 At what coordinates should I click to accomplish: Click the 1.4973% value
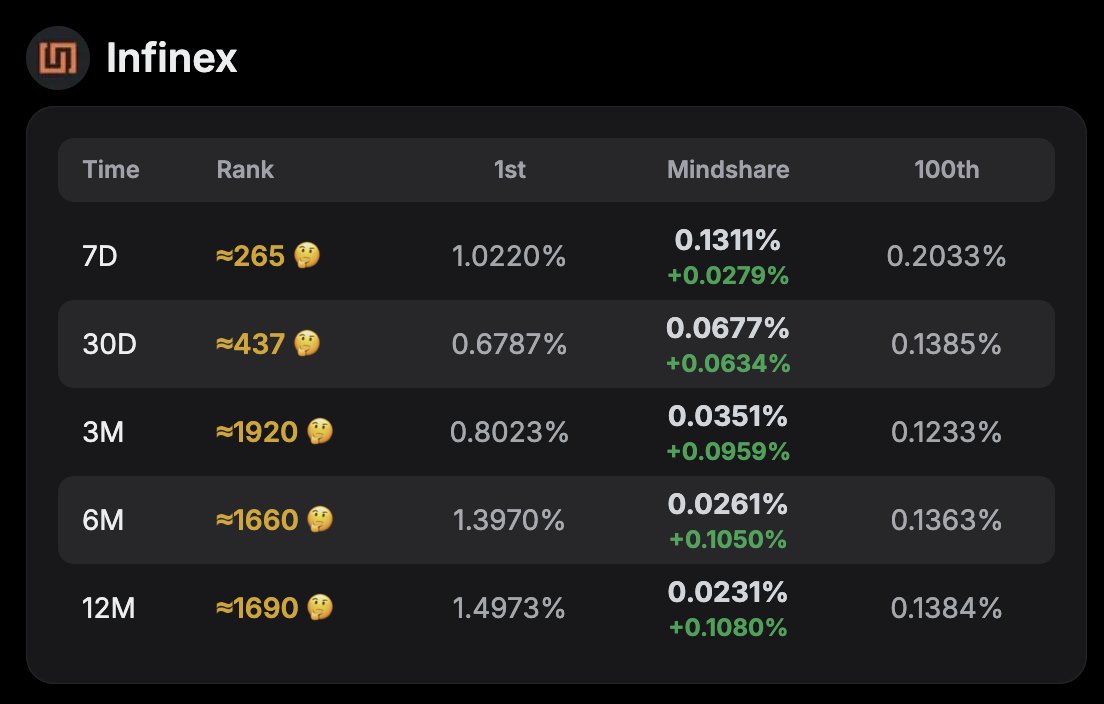point(509,608)
